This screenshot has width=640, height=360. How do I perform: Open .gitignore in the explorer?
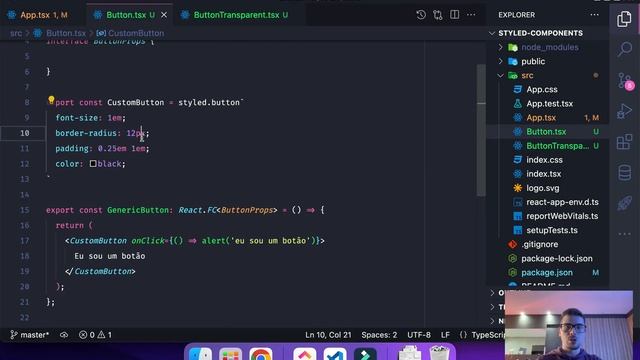click(x=539, y=244)
